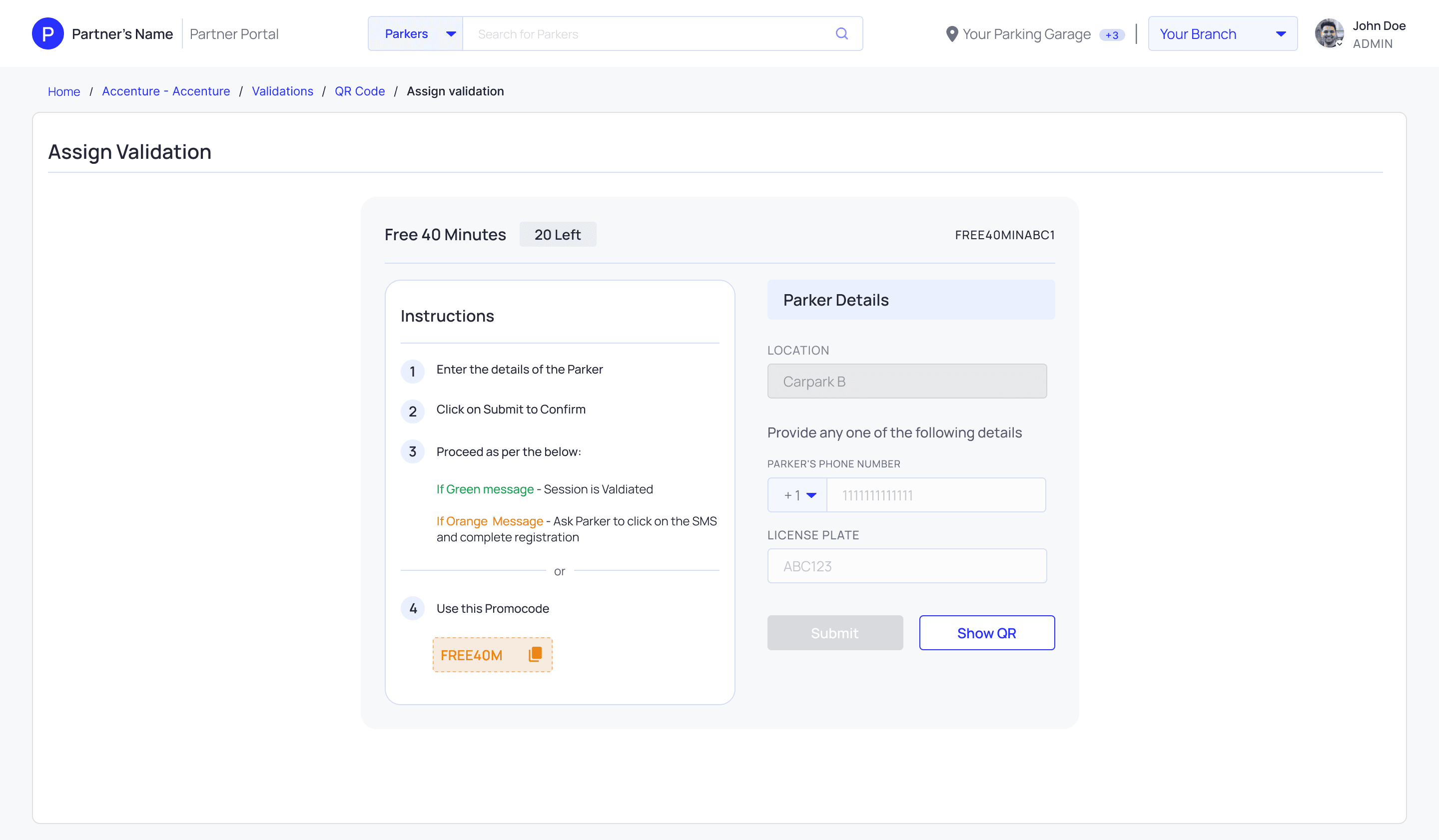Navigate to Validations breadcrumb
1439x840 pixels.
click(282, 91)
